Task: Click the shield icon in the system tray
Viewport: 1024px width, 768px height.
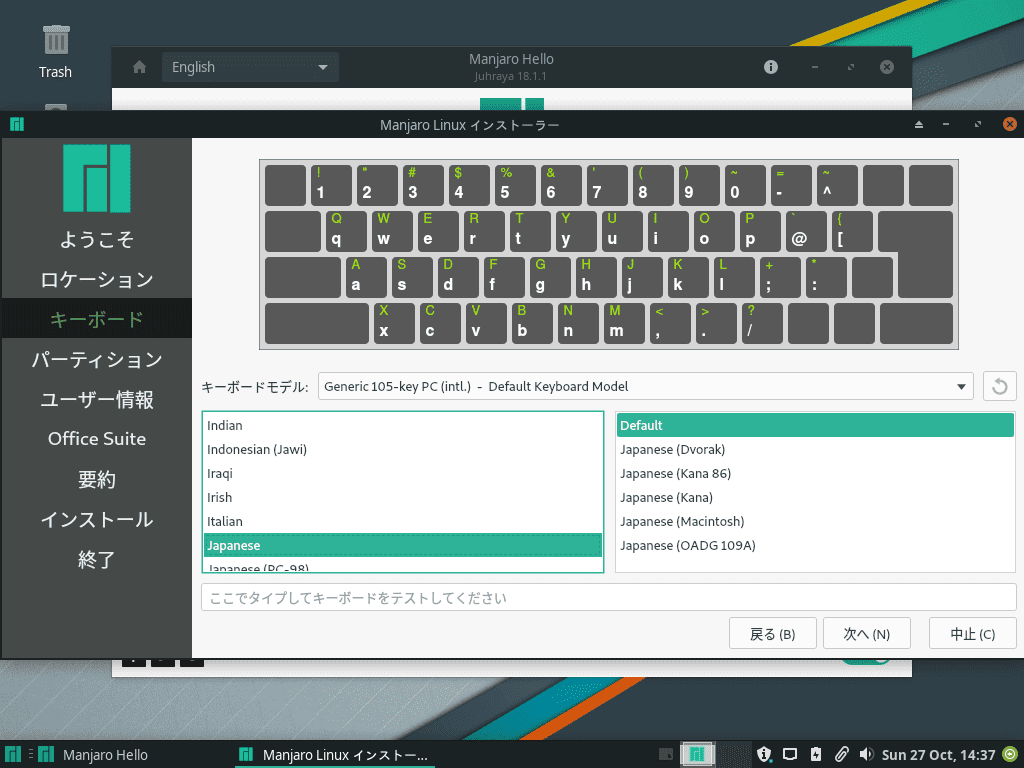Action: point(765,754)
